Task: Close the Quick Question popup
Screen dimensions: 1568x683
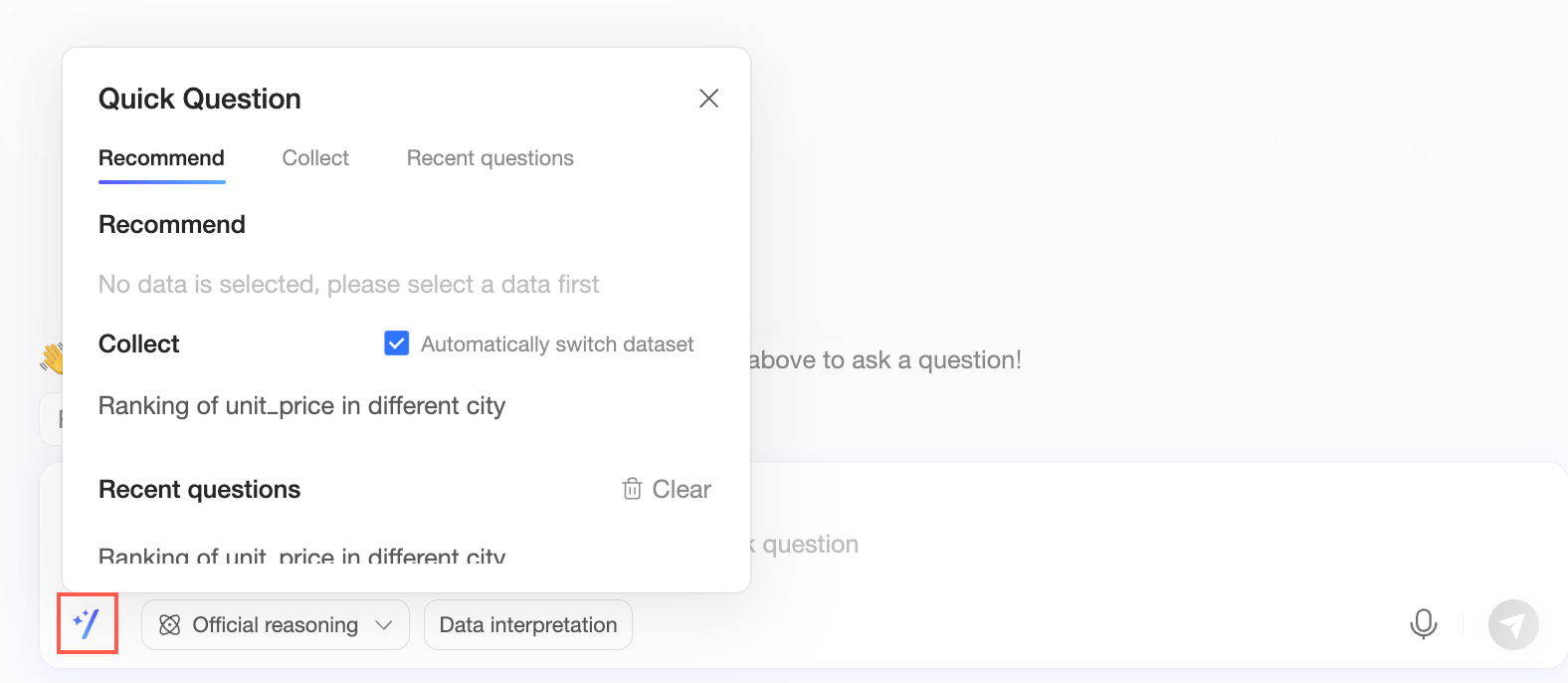Action: pyautogui.click(x=708, y=99)
